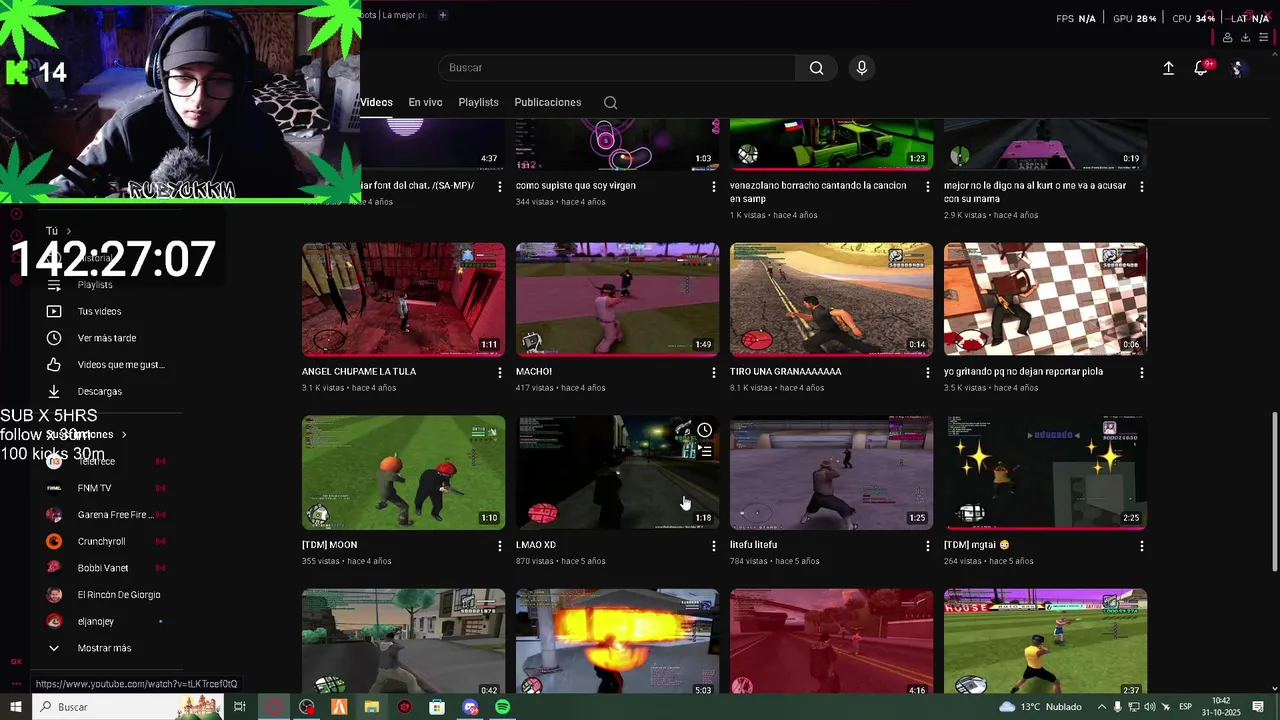Open 'venezolano borracho cantando' video title

818,192
